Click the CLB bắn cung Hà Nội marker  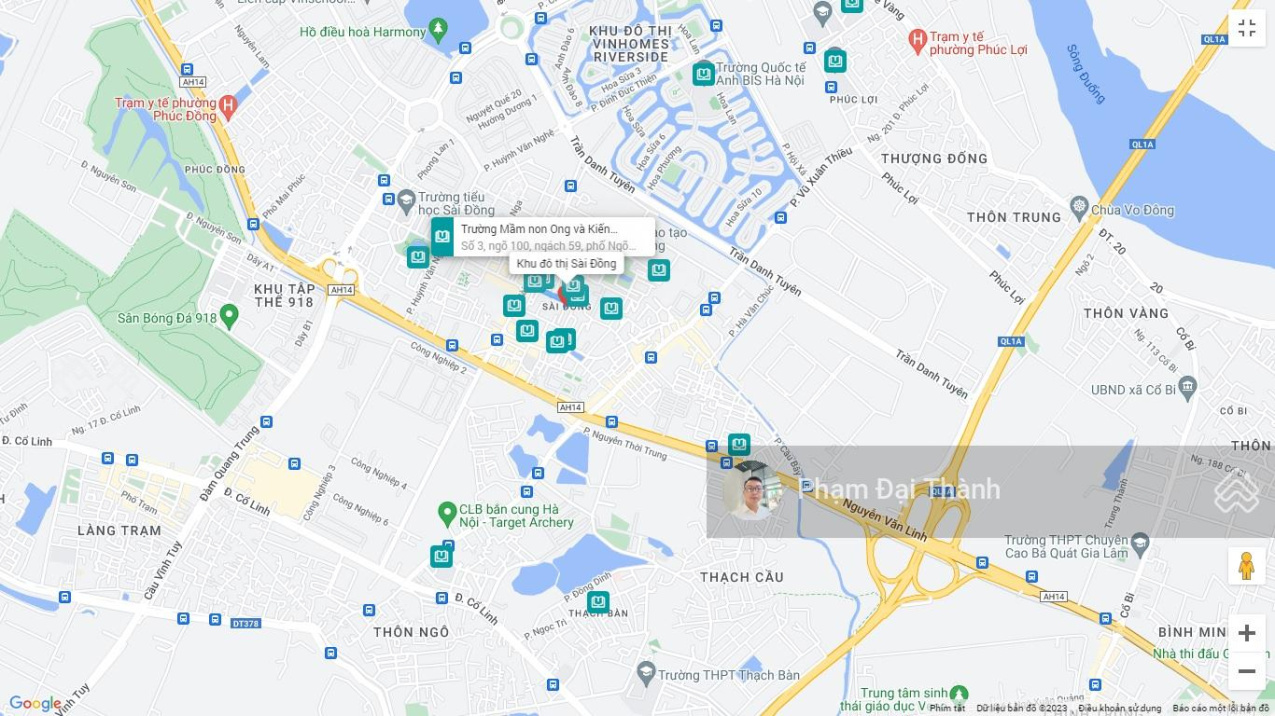click(447, 514)
